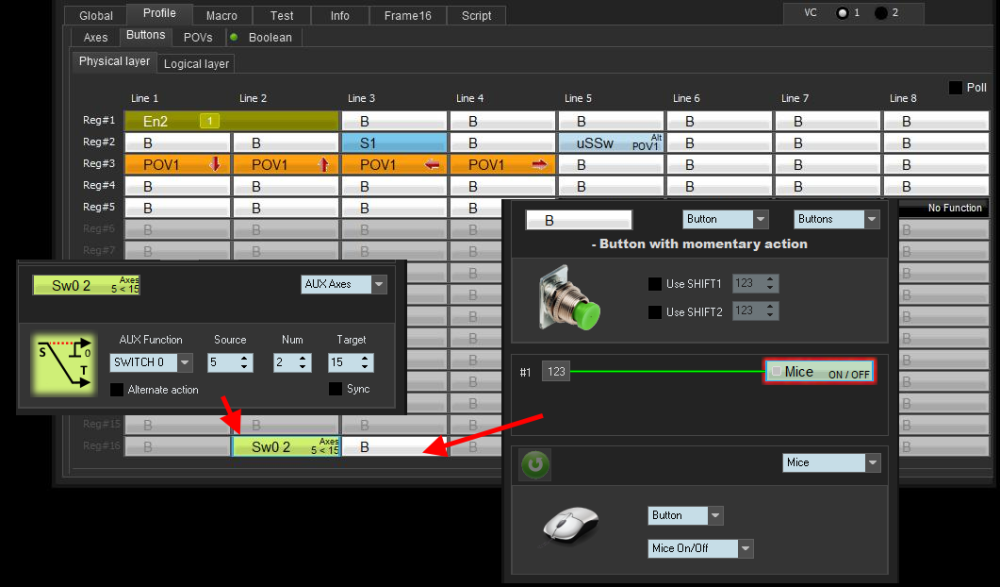Select B cell at Reg#5 Line 2
Viewport: 1000px width, 587px height.
[286, 208]
